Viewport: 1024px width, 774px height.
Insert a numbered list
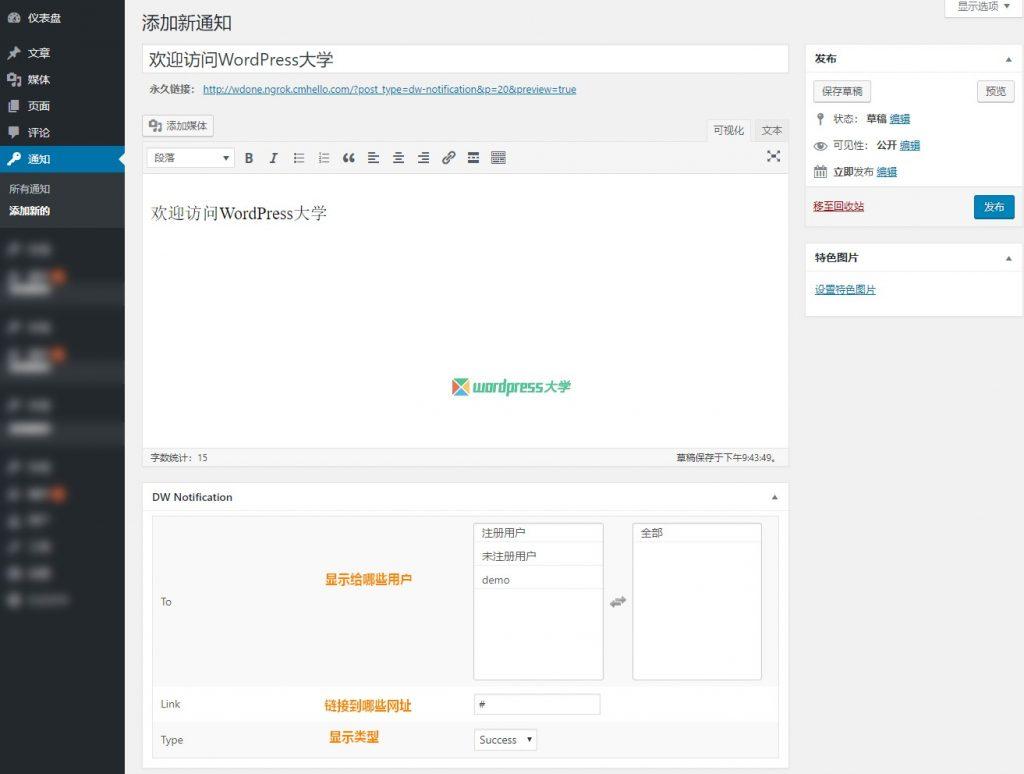pyautogui.click(x=323, y=158)
